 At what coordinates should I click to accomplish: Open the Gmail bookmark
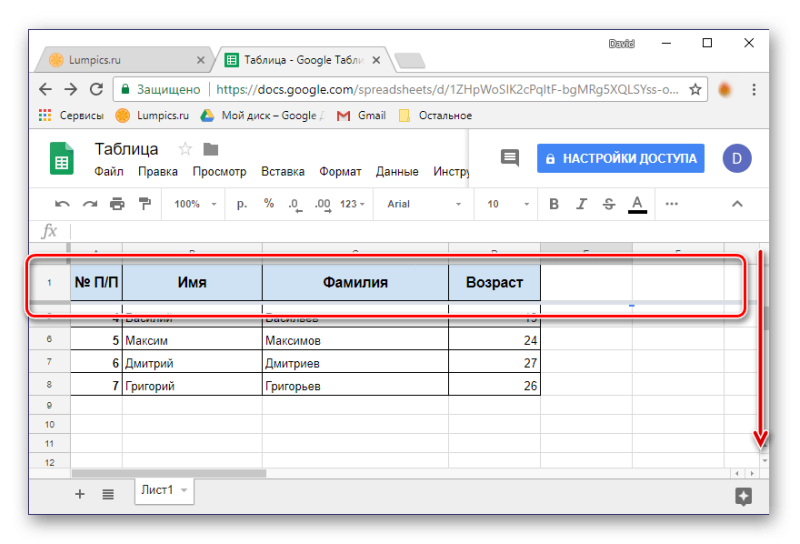click(361, 115)
